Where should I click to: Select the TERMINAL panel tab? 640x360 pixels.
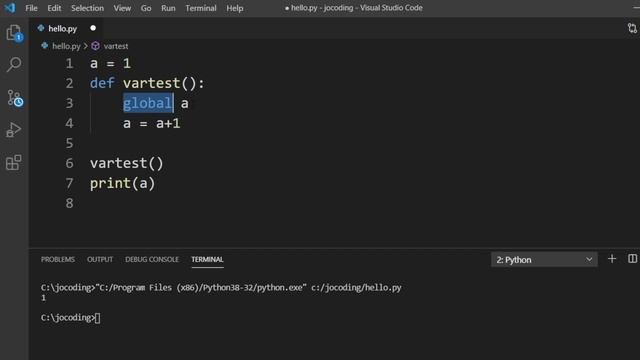(x=207, y=259)
